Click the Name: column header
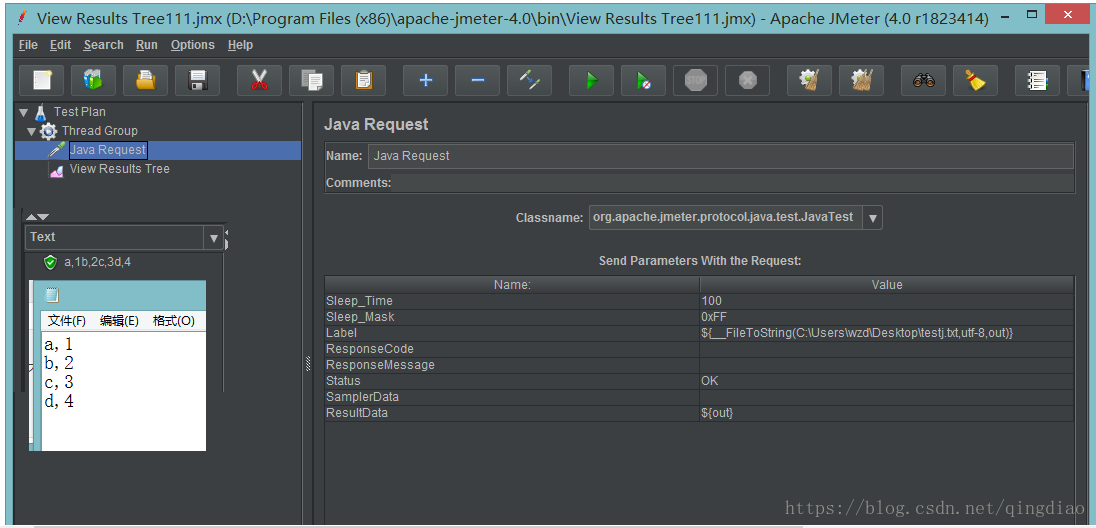Viewport: 1096px width, 528px height. (x=512, y=285)
